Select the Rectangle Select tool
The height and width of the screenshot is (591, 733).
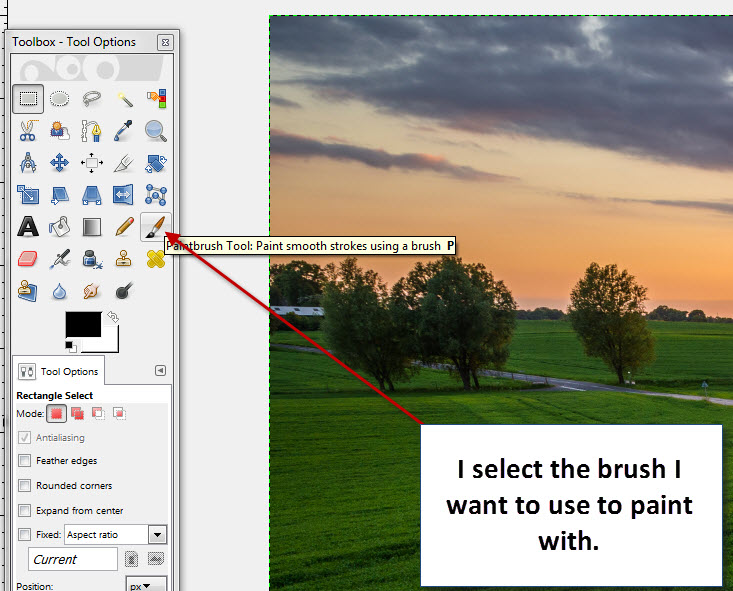click(x=28, y=99)
